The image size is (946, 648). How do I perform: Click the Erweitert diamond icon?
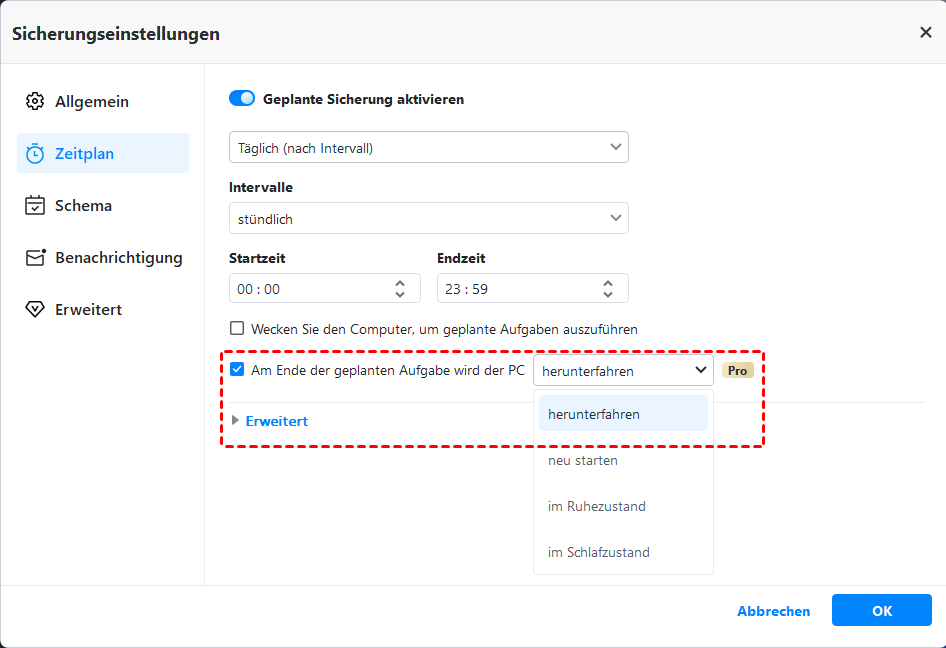[35, 310]
